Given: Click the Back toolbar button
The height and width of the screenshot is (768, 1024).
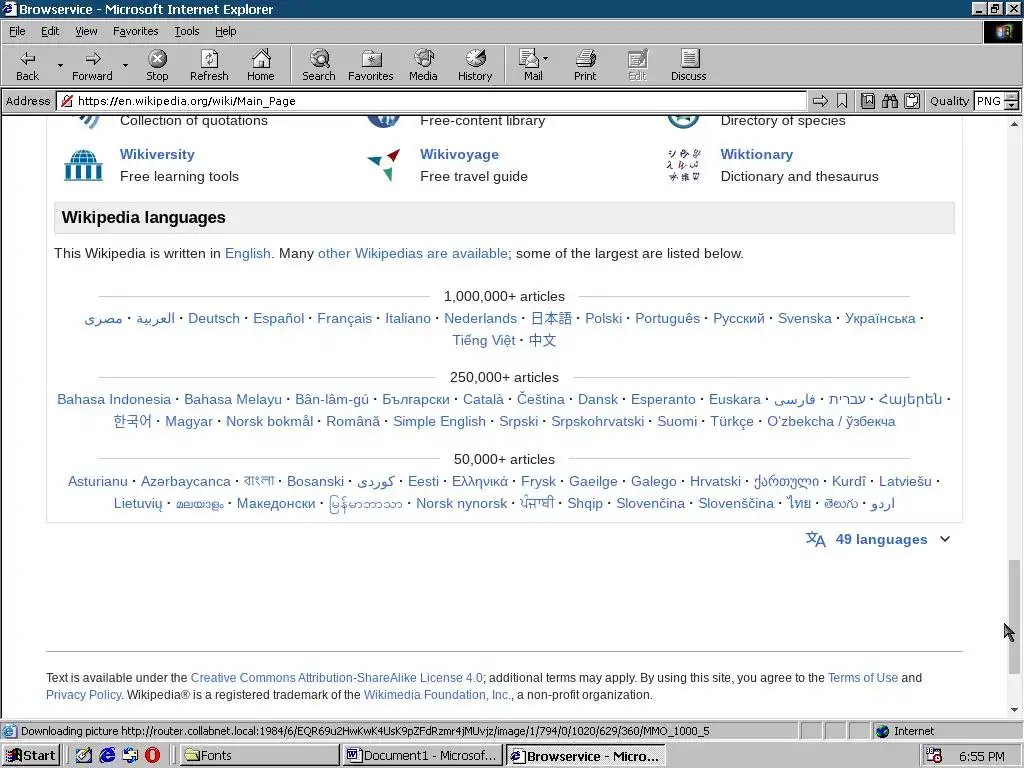Looking at the screenshot, I should [27, 65].
